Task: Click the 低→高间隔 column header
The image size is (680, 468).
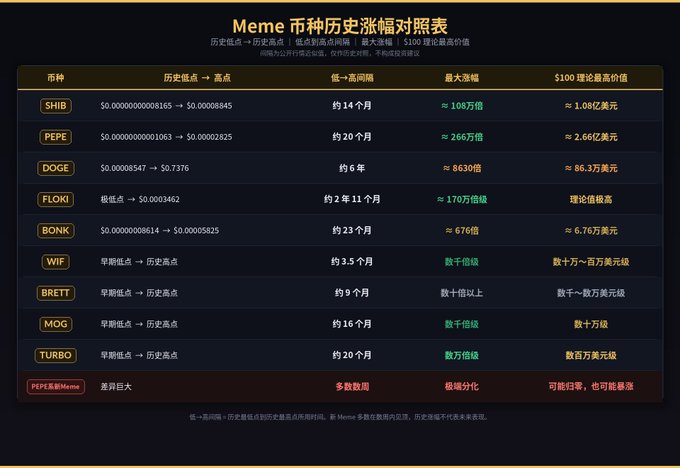Action: click(x=352, y=78)
